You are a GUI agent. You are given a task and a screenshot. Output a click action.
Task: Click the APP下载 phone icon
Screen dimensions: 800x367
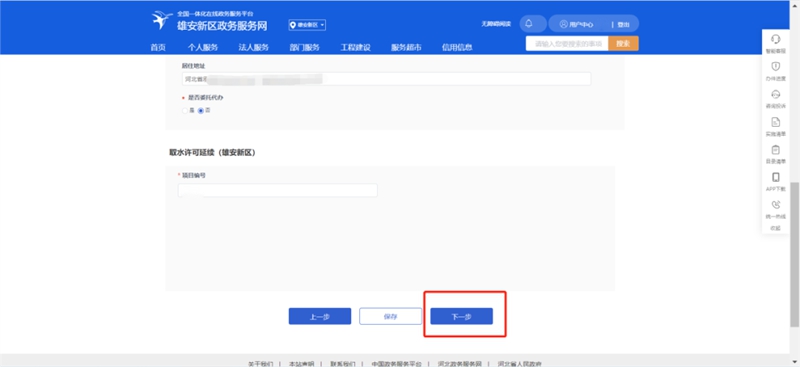tap(776, 177)
